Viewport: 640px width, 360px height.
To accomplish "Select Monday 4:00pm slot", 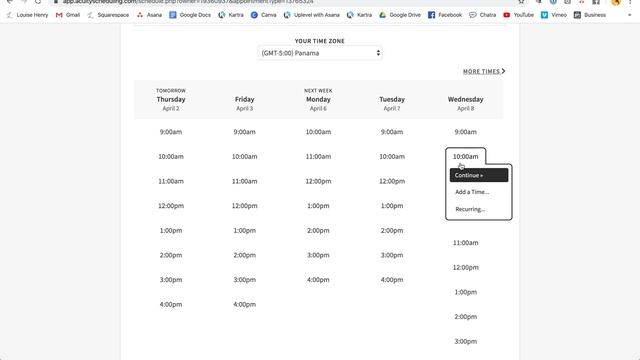I will pos(318,280).
